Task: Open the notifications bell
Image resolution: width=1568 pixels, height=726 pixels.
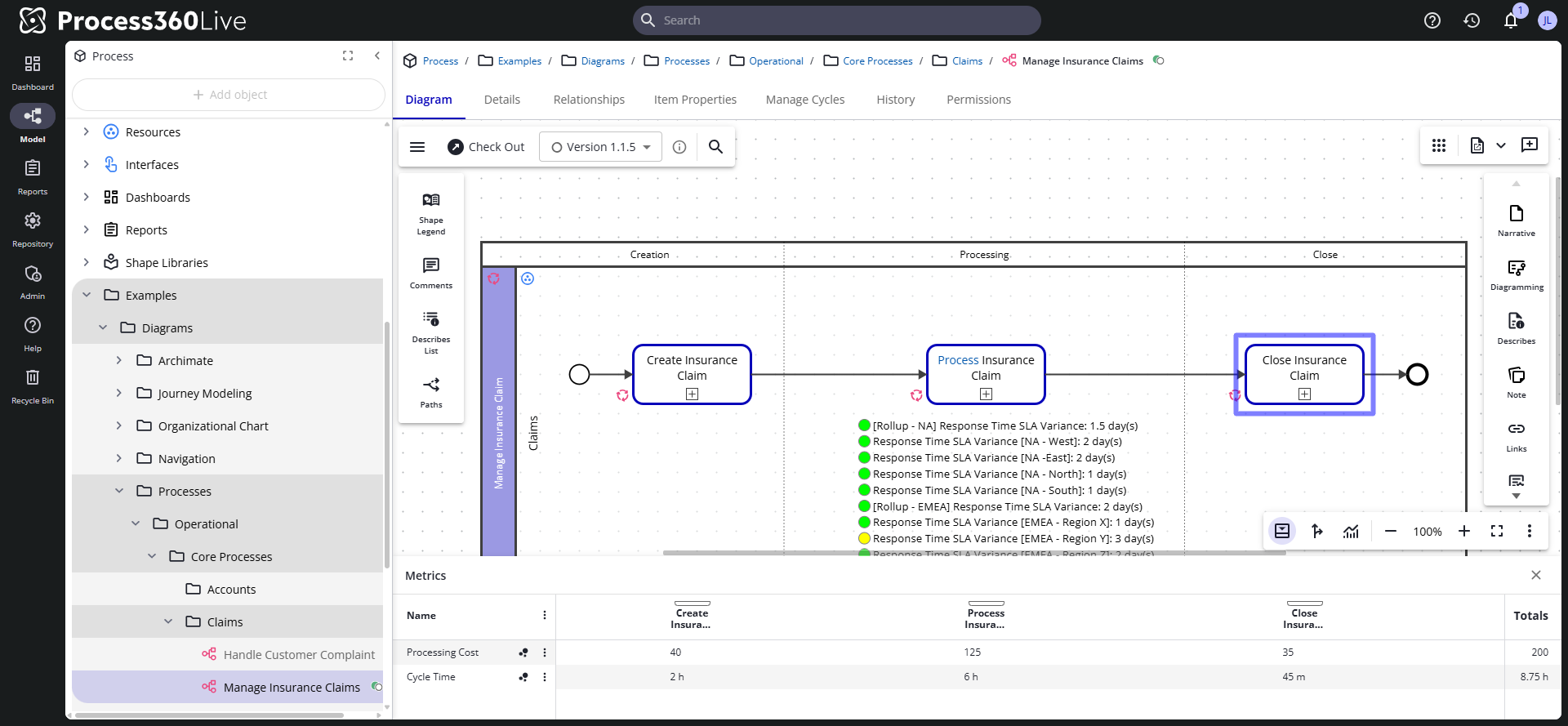Action: (x=1511, y=20)
